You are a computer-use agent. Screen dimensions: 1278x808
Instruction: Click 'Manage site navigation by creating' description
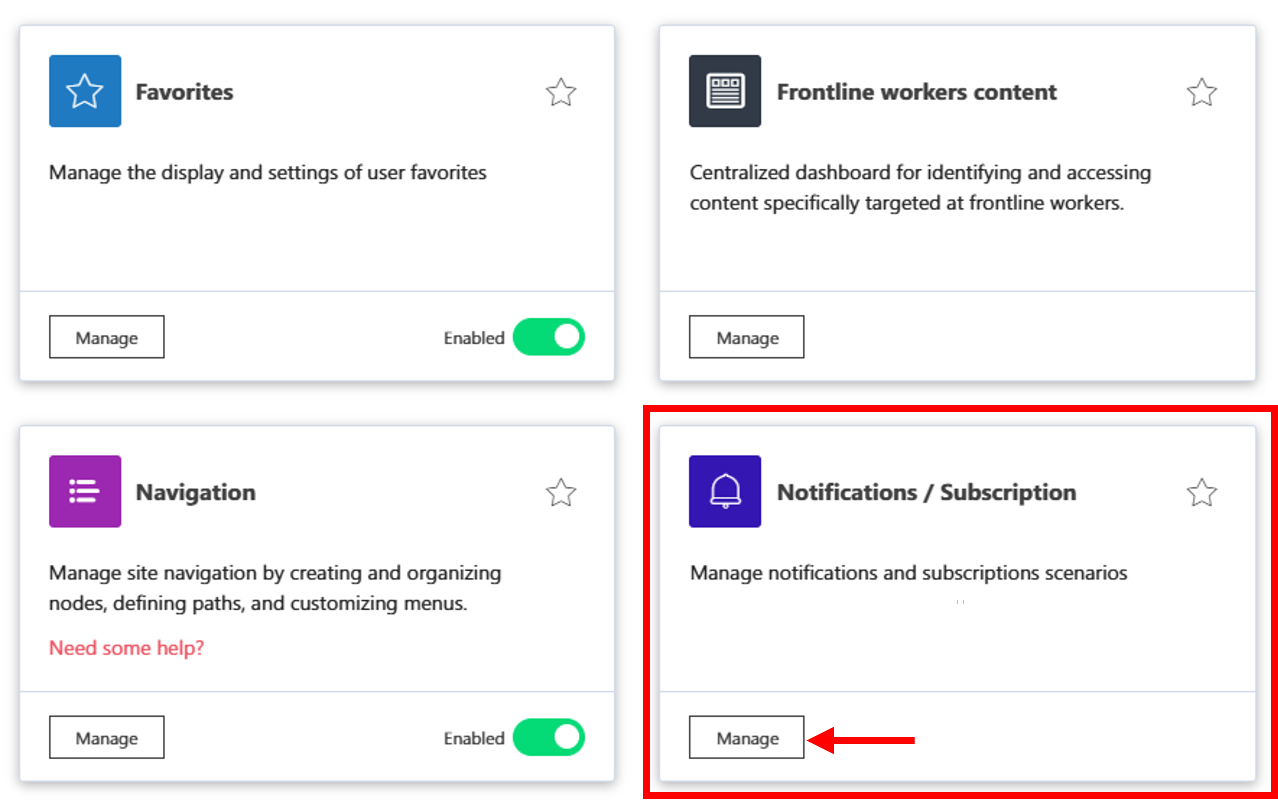[x=275, y=588]
